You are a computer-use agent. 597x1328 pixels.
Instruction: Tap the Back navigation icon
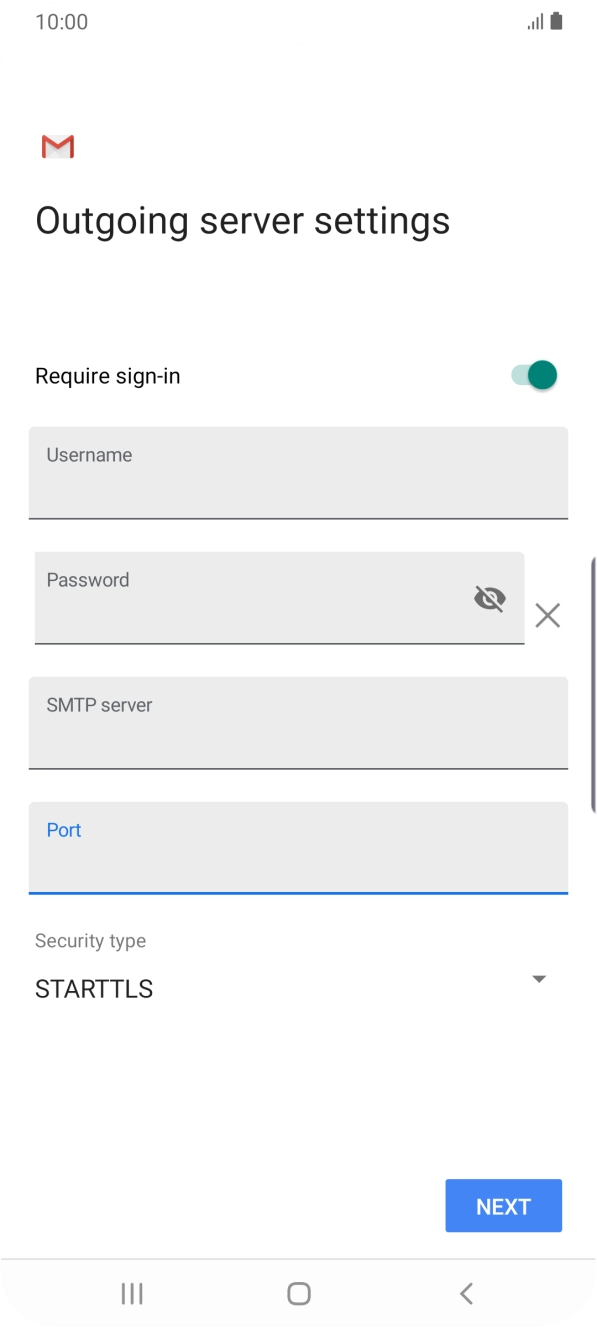(465, 1292)
